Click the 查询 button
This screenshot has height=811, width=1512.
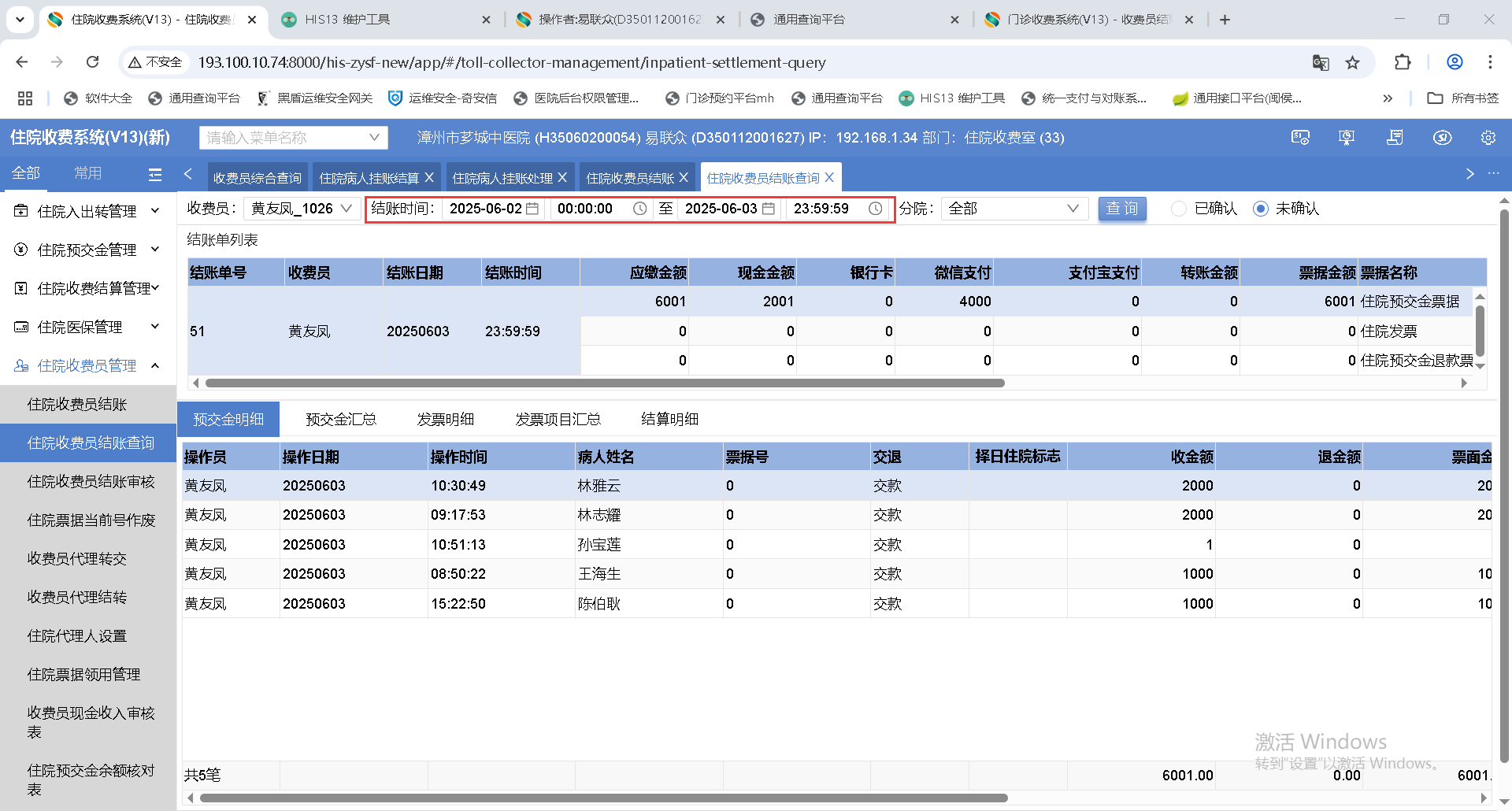tap(1121, 209)
